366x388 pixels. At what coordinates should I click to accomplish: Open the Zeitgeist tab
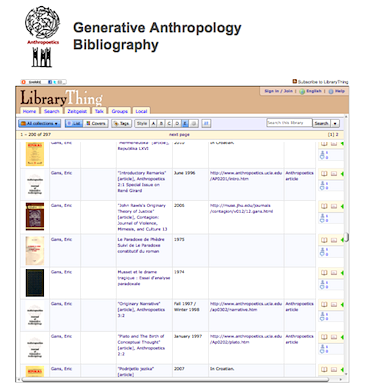click(77, 111)
